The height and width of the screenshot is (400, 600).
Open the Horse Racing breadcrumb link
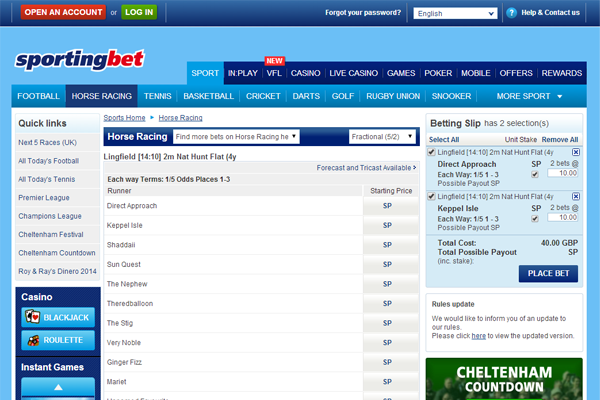coord(181,118)
